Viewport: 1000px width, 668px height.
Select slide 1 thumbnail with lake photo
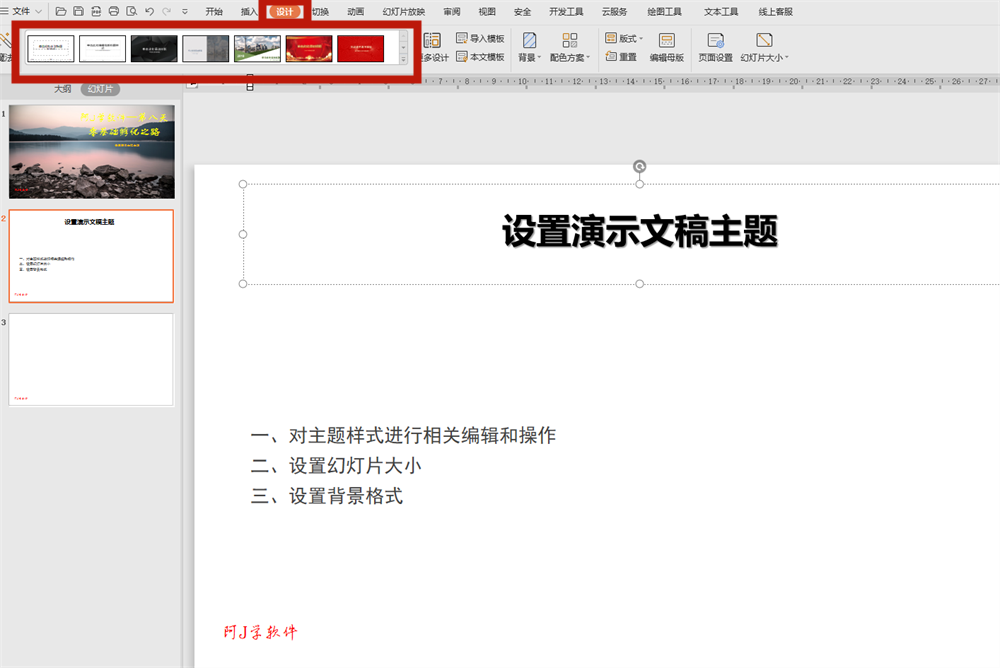(x=91, y=152)
